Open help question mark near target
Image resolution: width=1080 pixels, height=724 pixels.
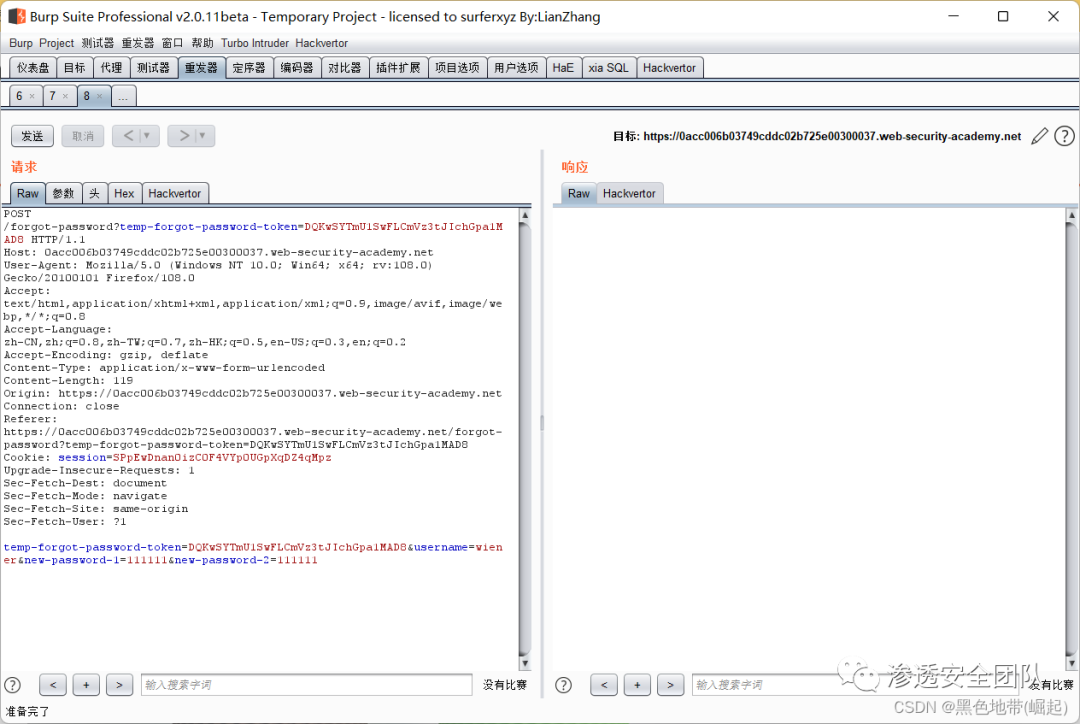[x=1064, y=136]
